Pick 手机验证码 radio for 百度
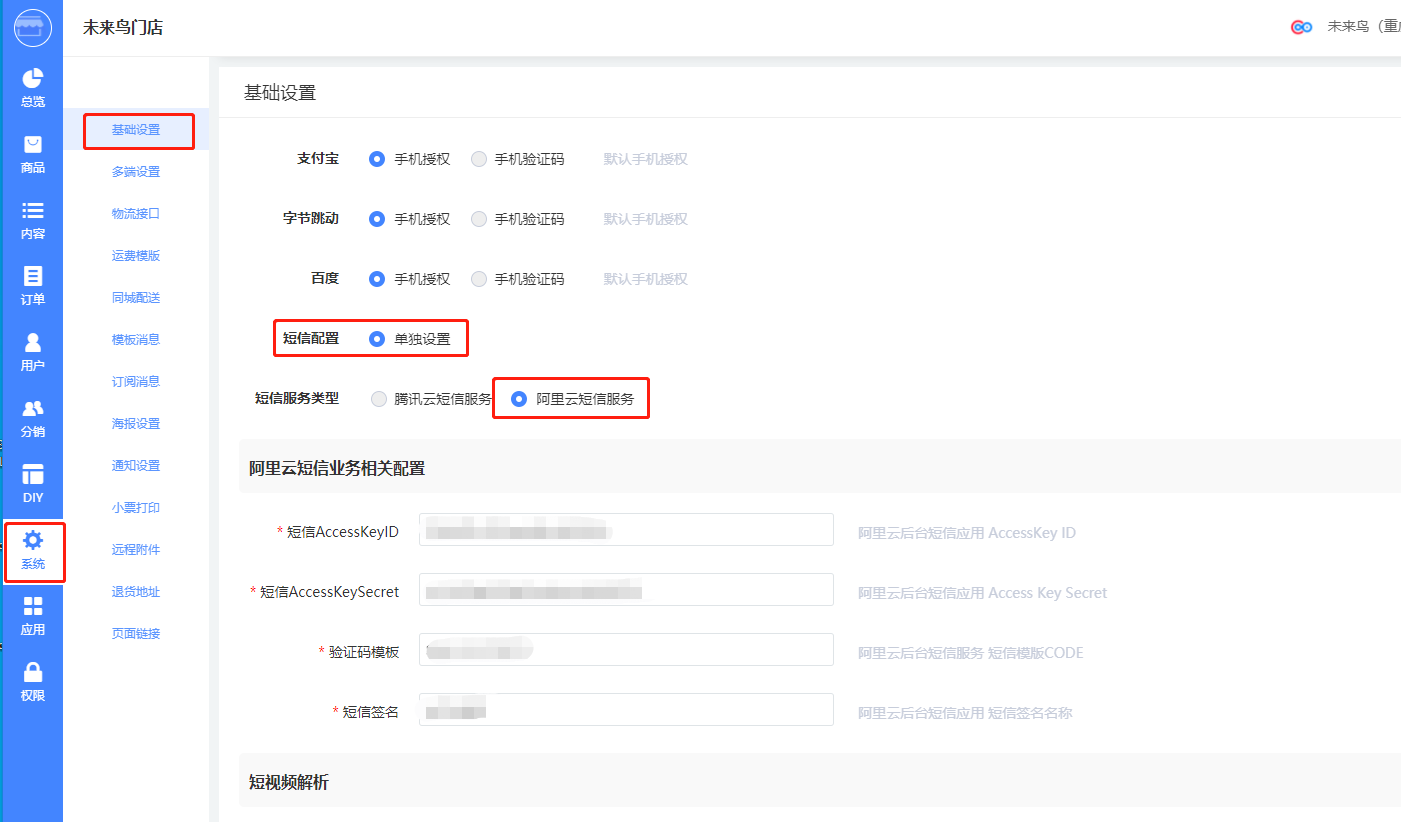 479,279
